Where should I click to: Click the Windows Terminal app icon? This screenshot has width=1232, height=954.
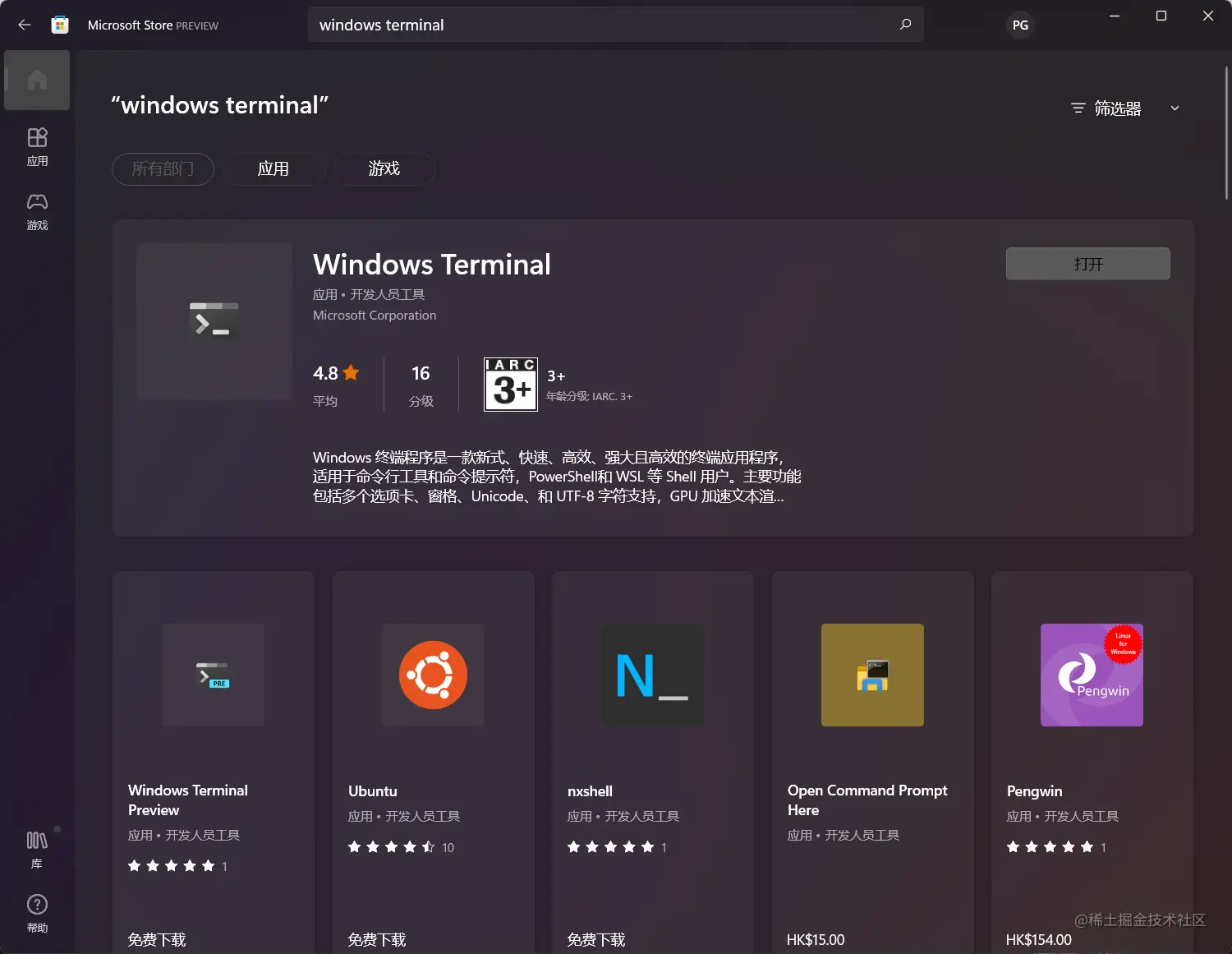(x=214, y=321)
